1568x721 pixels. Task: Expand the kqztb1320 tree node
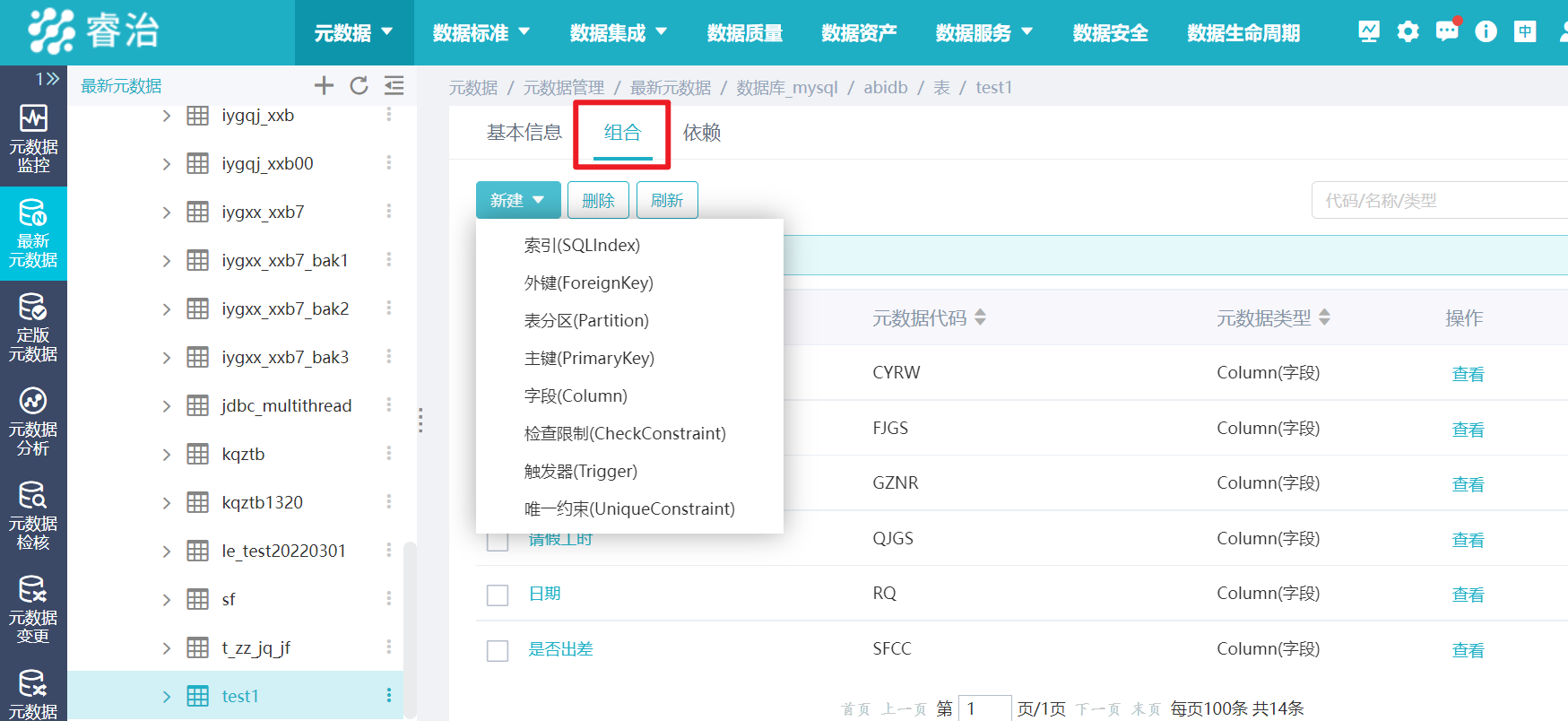point(166,503)
